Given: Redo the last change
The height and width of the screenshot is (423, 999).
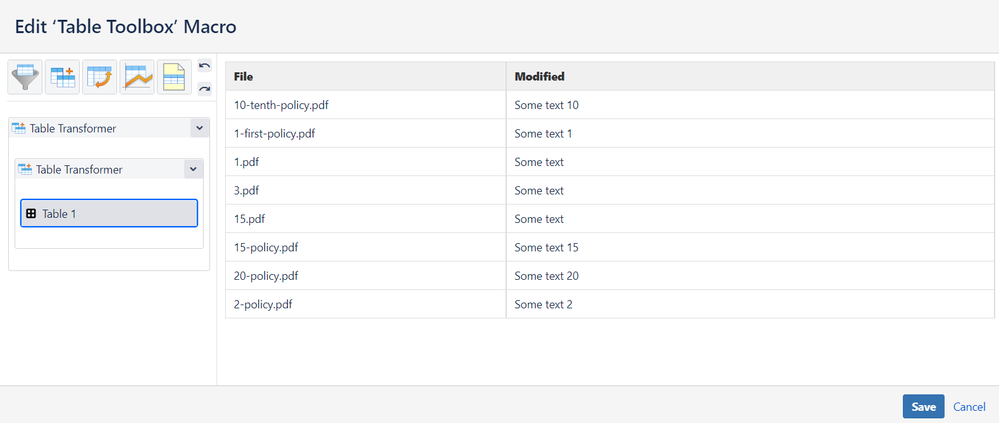Looking at the screenshot, I should pos(204,89).
